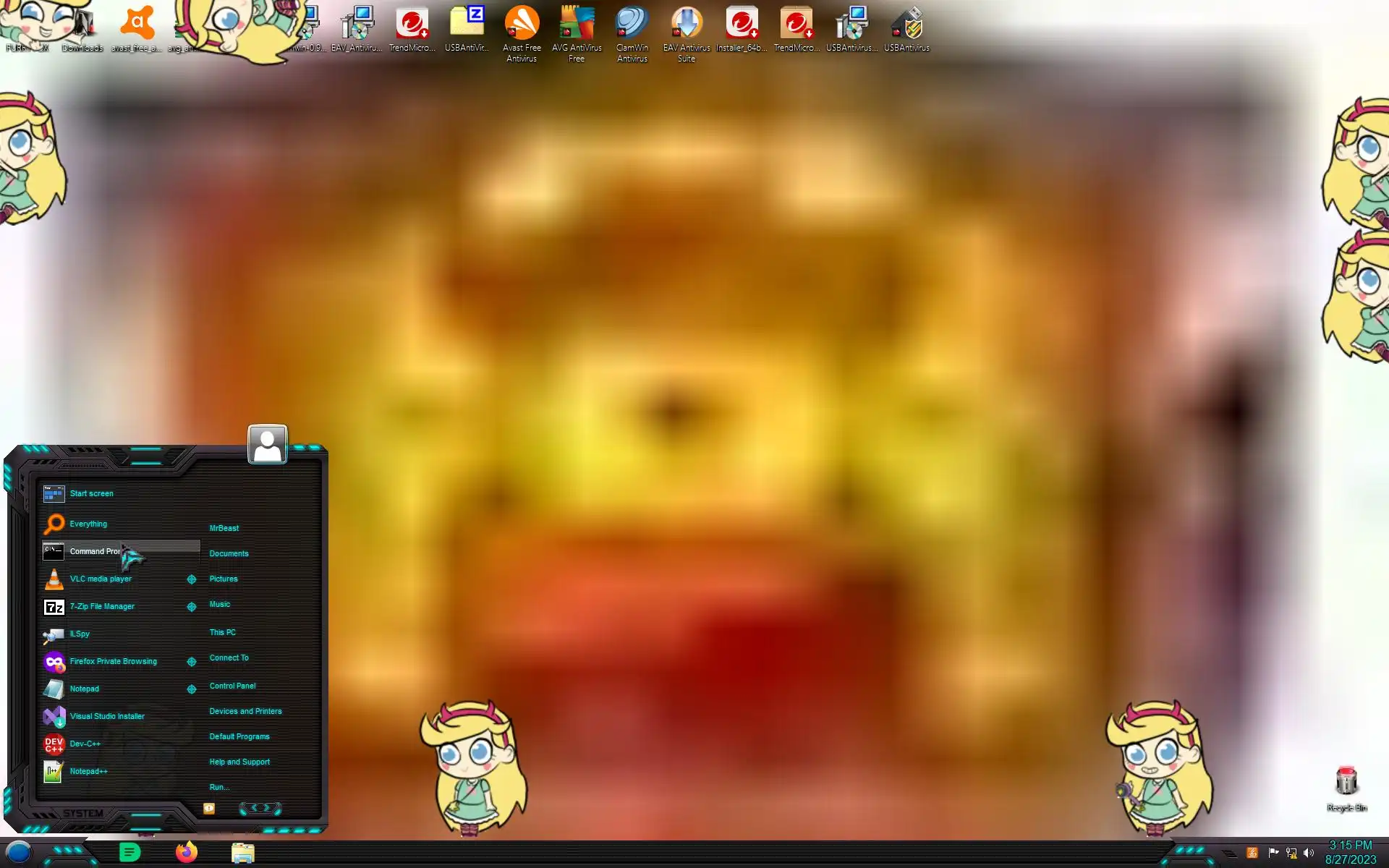
Task: Expand the VLC media player jump list
Action: click(x=192, y=579)
